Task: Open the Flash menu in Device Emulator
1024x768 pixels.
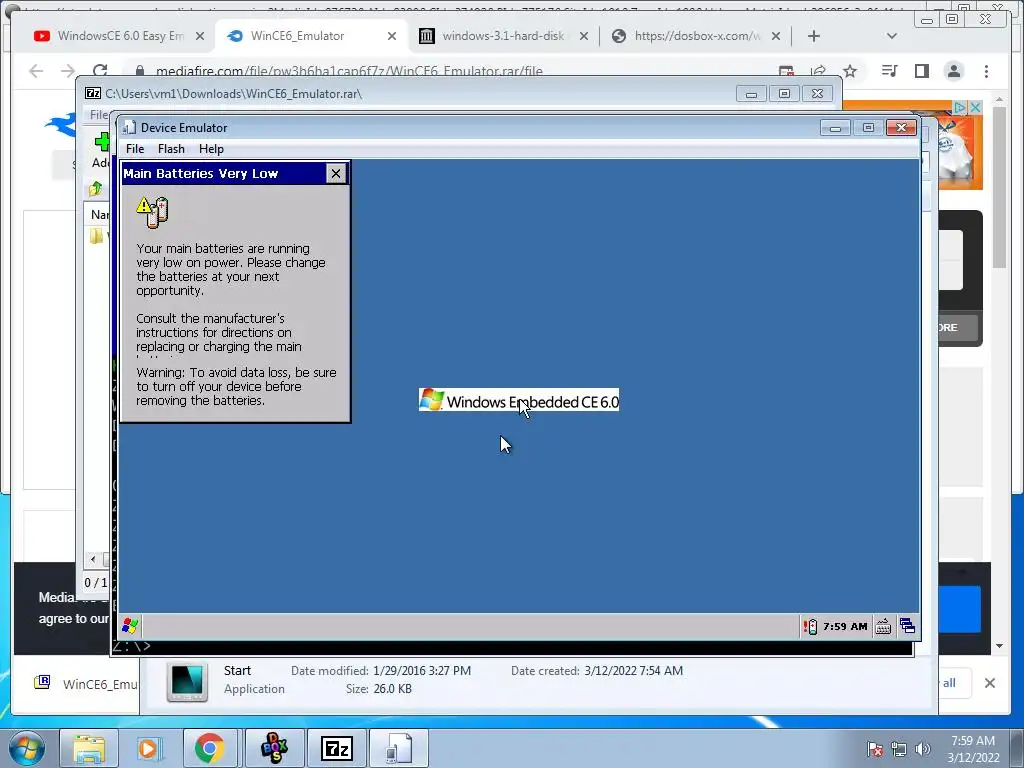Action: tap(171, 149)
